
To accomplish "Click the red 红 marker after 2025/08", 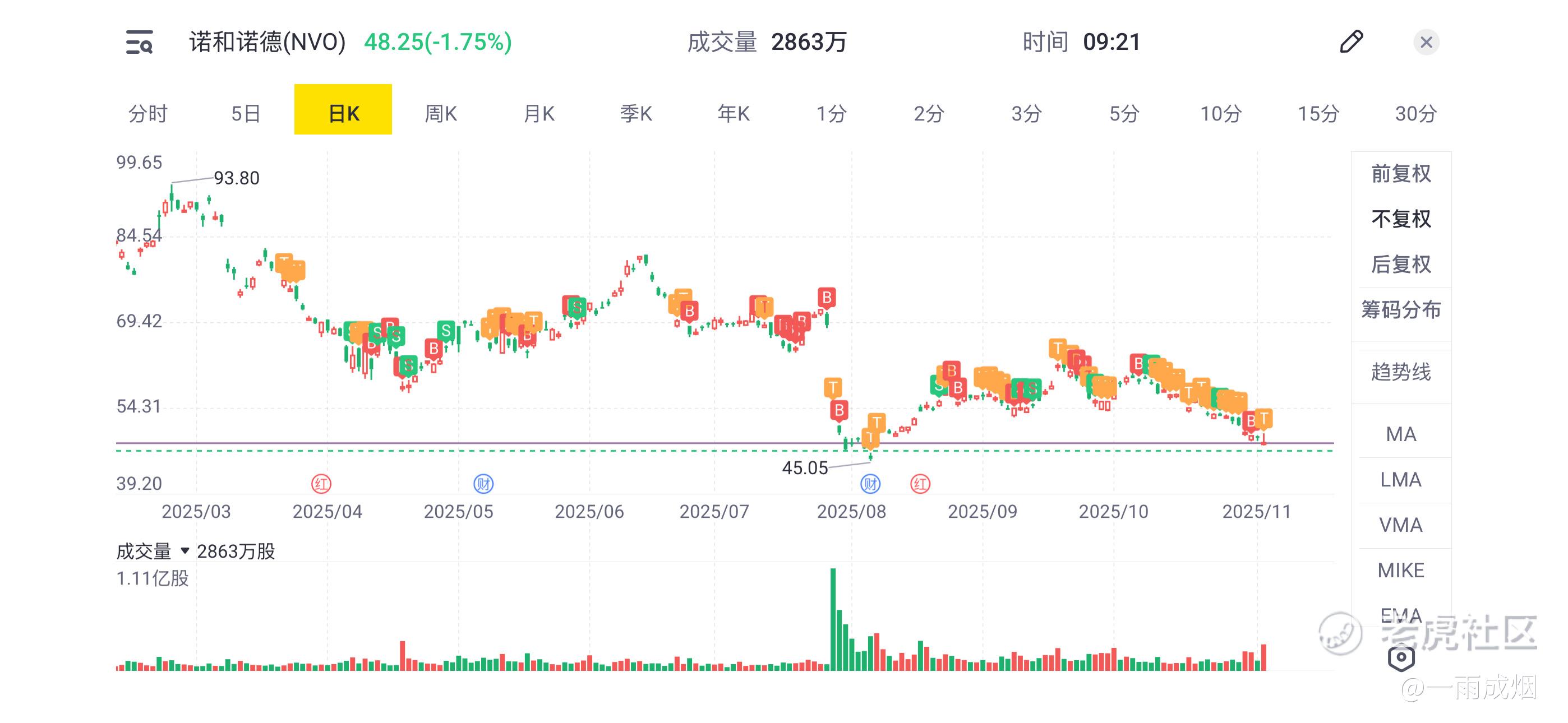I will 920,484.
